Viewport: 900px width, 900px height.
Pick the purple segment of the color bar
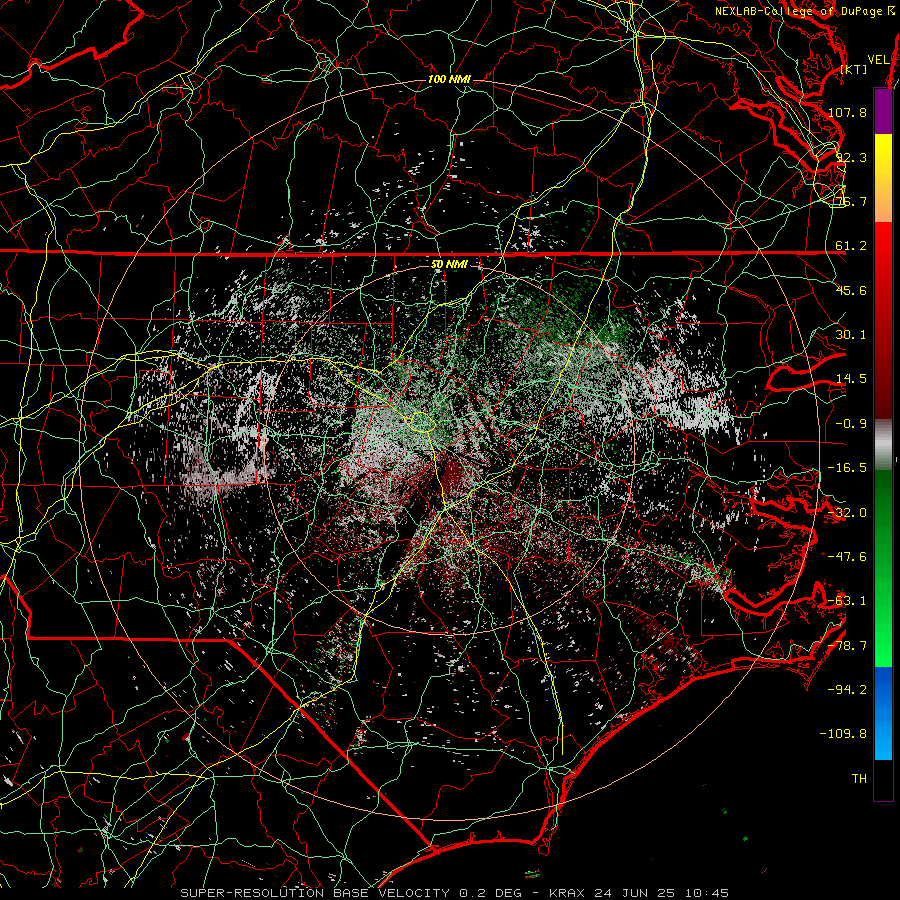pyautogui.click(x=883, y=112)
